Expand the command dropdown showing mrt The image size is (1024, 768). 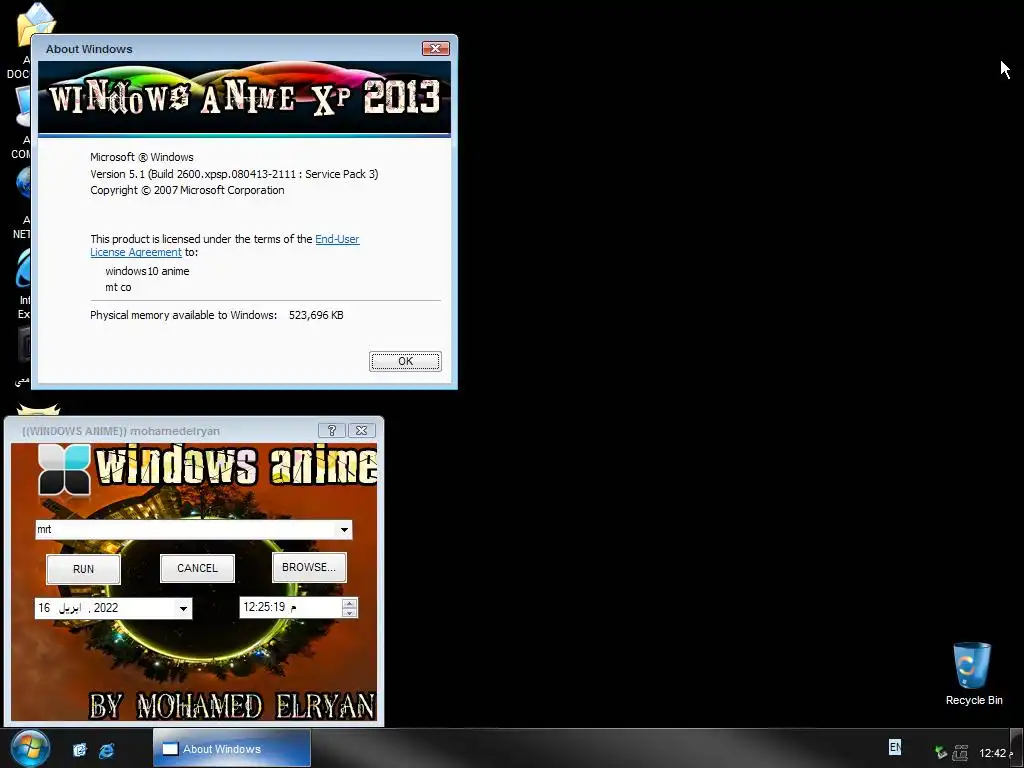(x=344, y=530)
